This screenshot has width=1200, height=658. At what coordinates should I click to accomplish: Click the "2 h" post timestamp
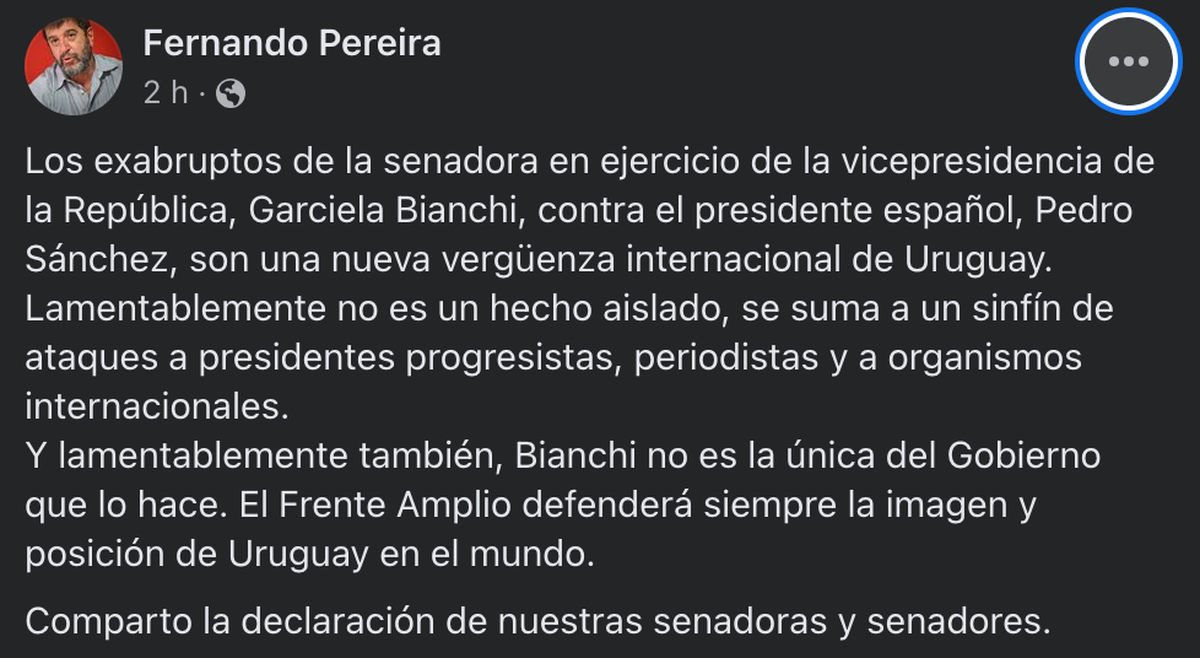click(x=165, y=93)
